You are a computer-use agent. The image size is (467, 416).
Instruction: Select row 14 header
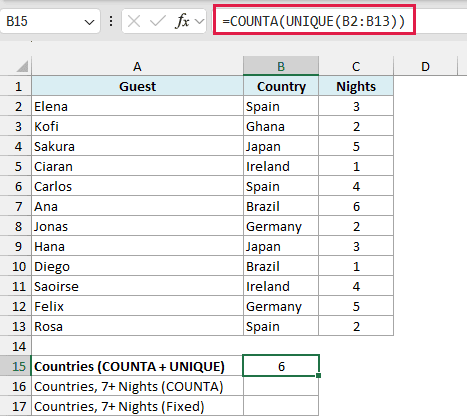(16, 346)
